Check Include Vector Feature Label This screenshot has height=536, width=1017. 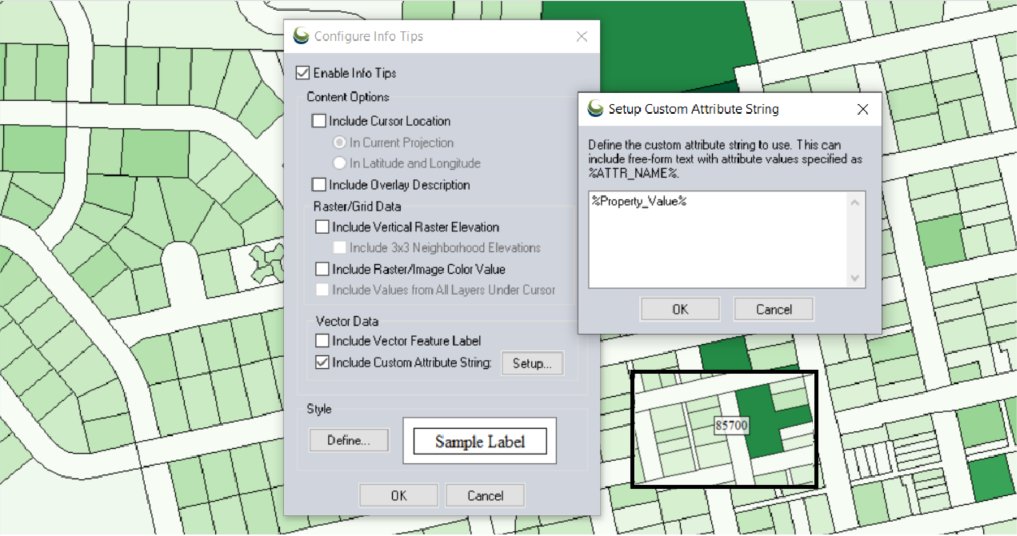(x=322, y=340)
